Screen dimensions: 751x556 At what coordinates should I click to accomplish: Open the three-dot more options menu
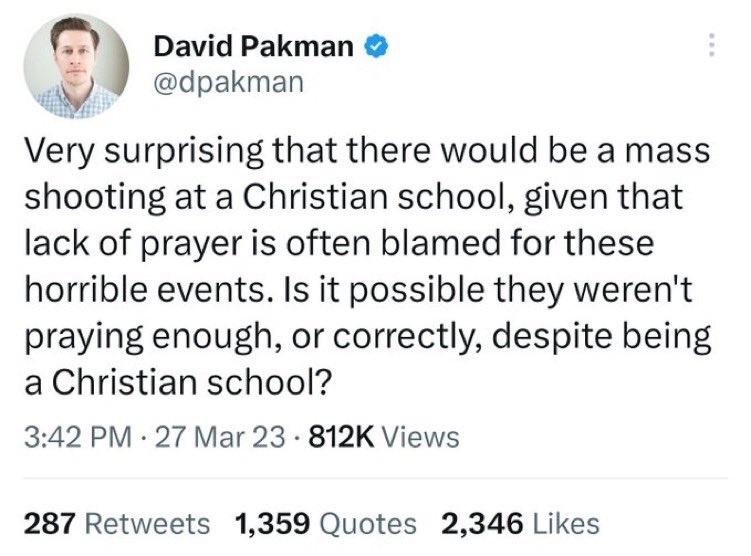(x=712, y=45)
